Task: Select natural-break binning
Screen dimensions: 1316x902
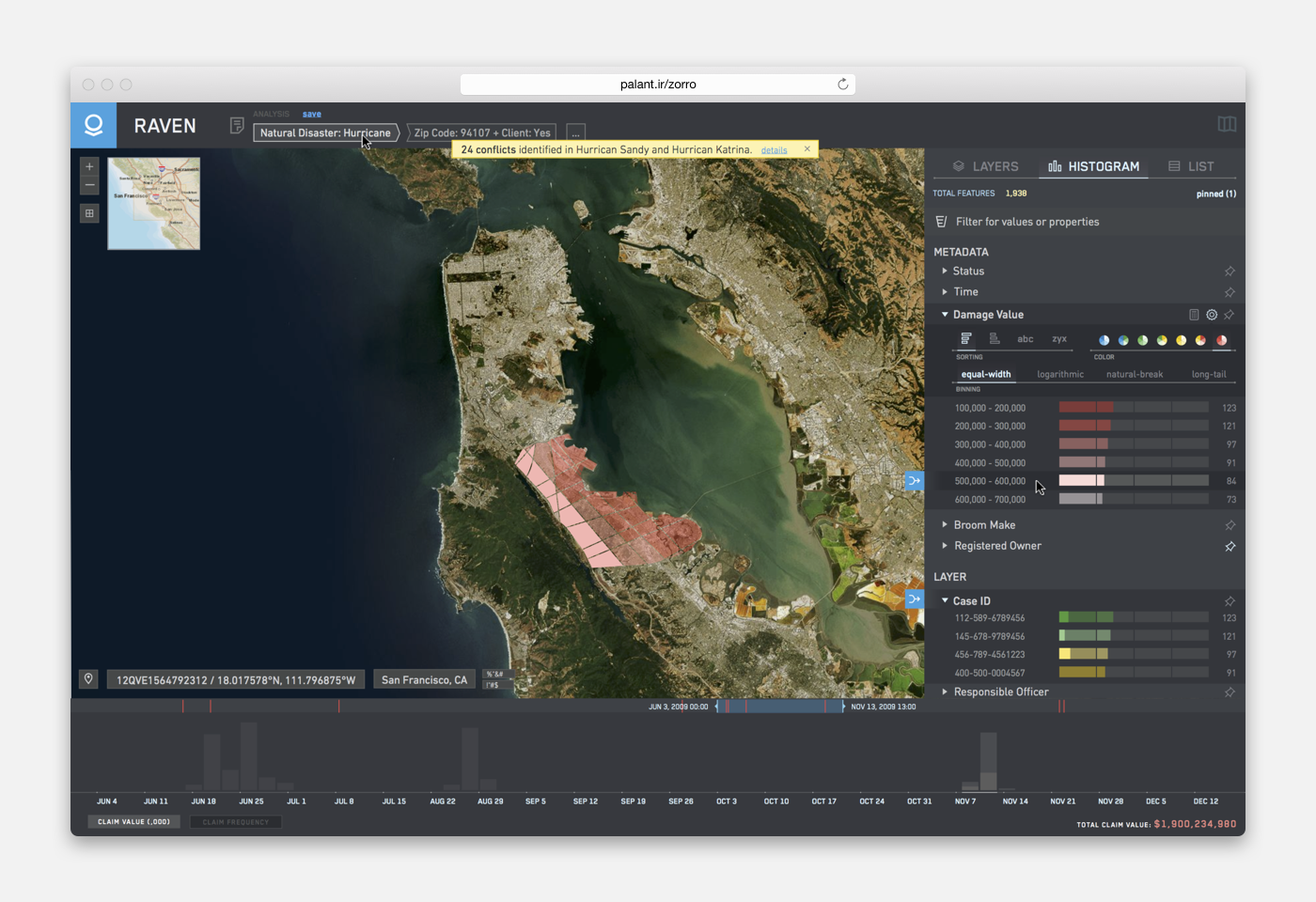Action: (x=1135, y=374)
